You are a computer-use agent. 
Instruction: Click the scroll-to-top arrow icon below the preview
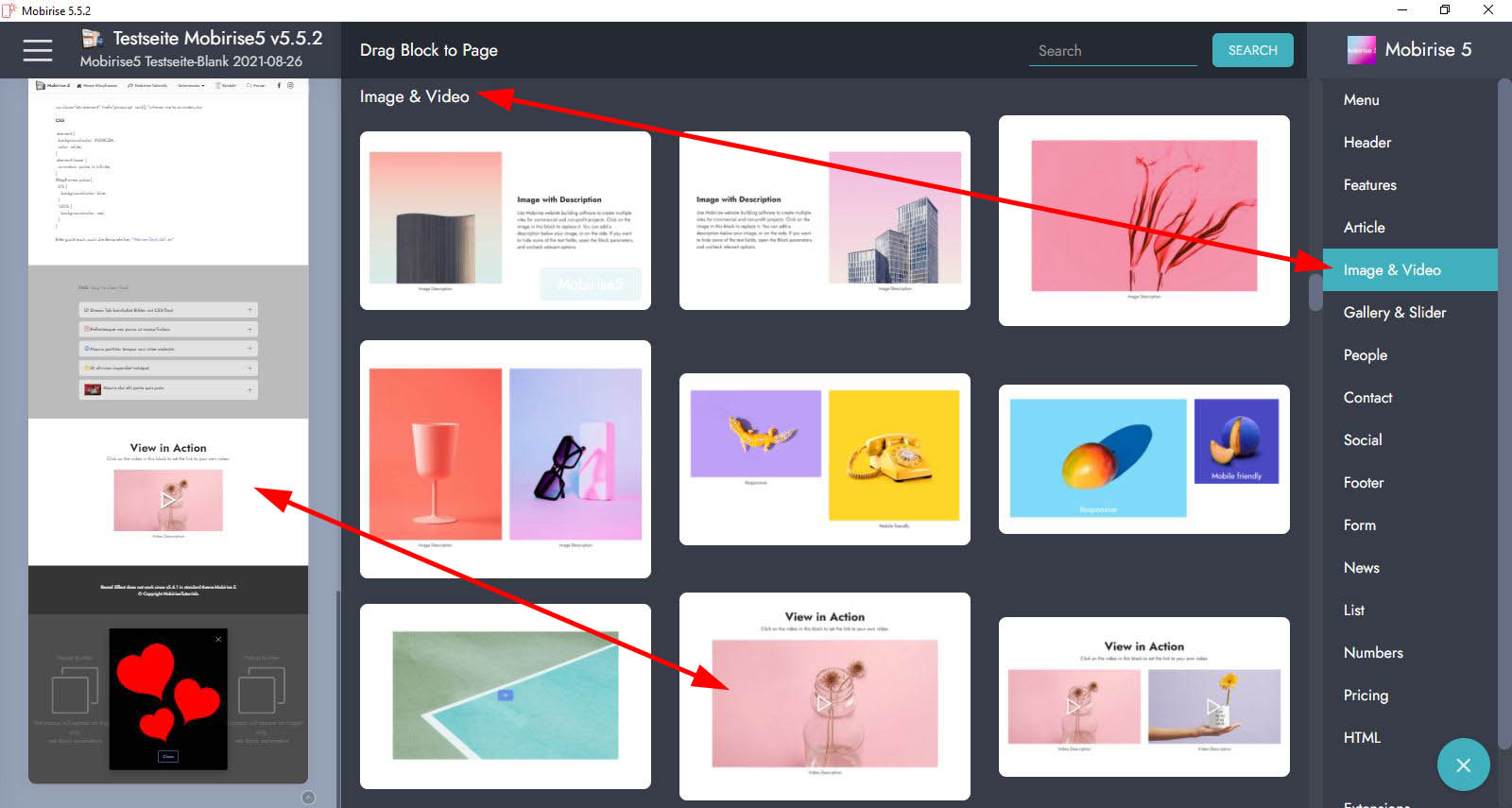point(308,798)
